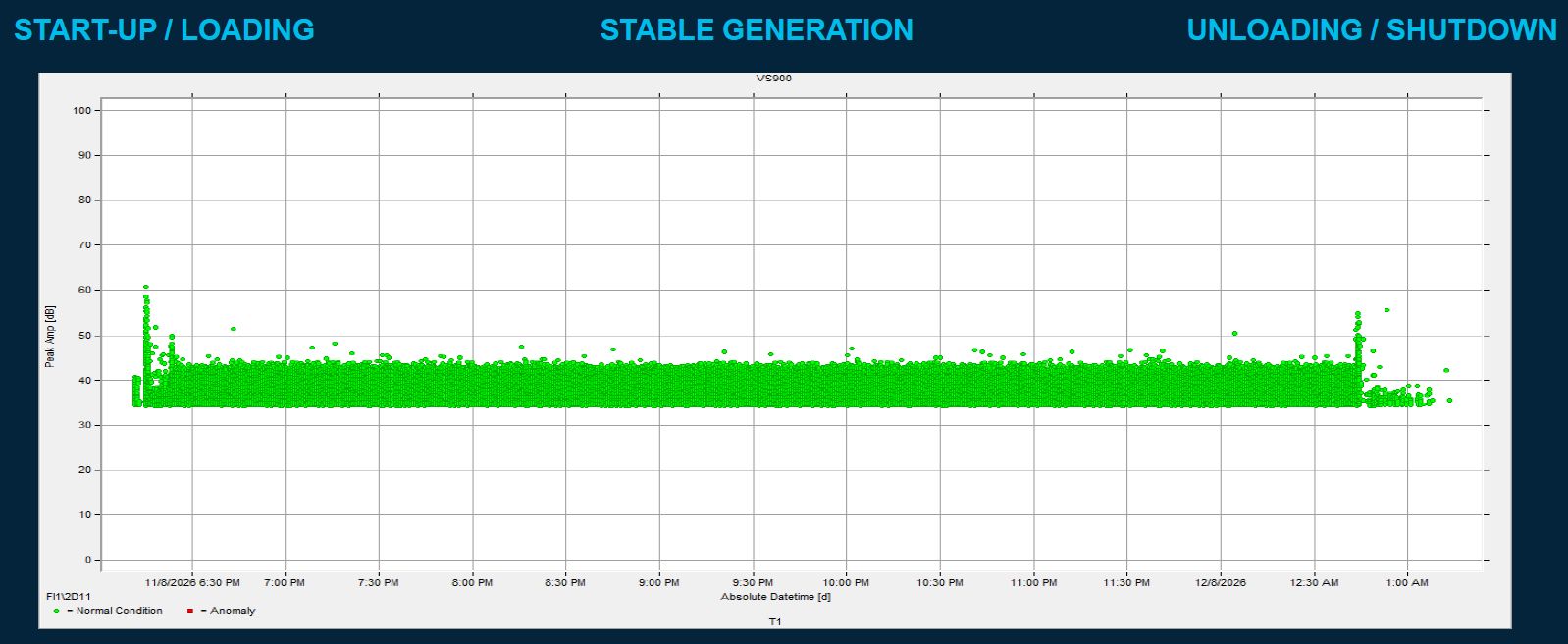The image size is (1568, 644).
Task: Click the 100 y-axis tick label
Action: pos(81,111)
